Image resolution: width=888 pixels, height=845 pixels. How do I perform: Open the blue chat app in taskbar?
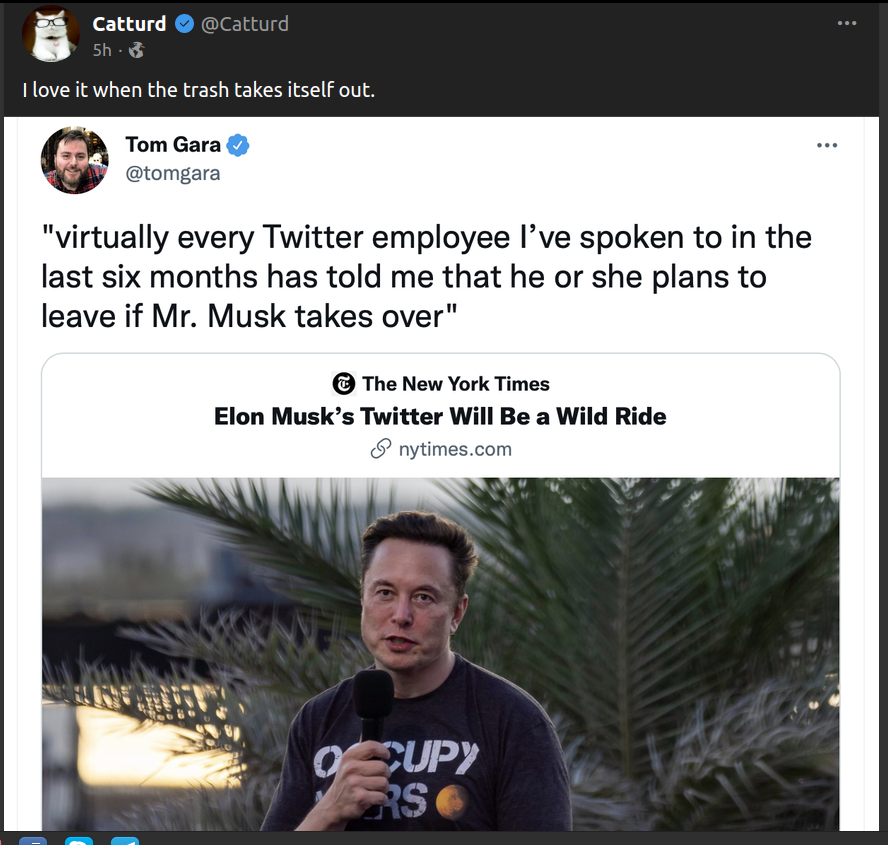(x=78, y=841)
